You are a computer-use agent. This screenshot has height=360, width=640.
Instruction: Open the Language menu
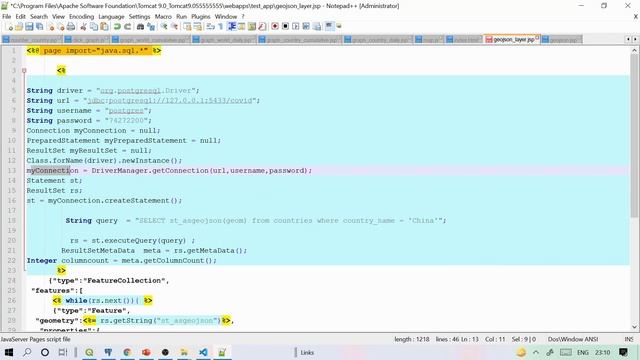111,16
